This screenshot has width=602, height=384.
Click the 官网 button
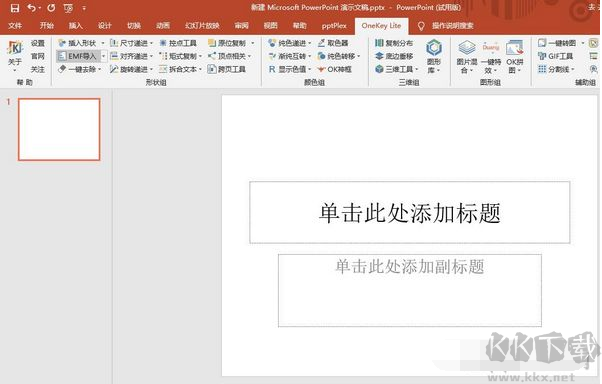38,56
